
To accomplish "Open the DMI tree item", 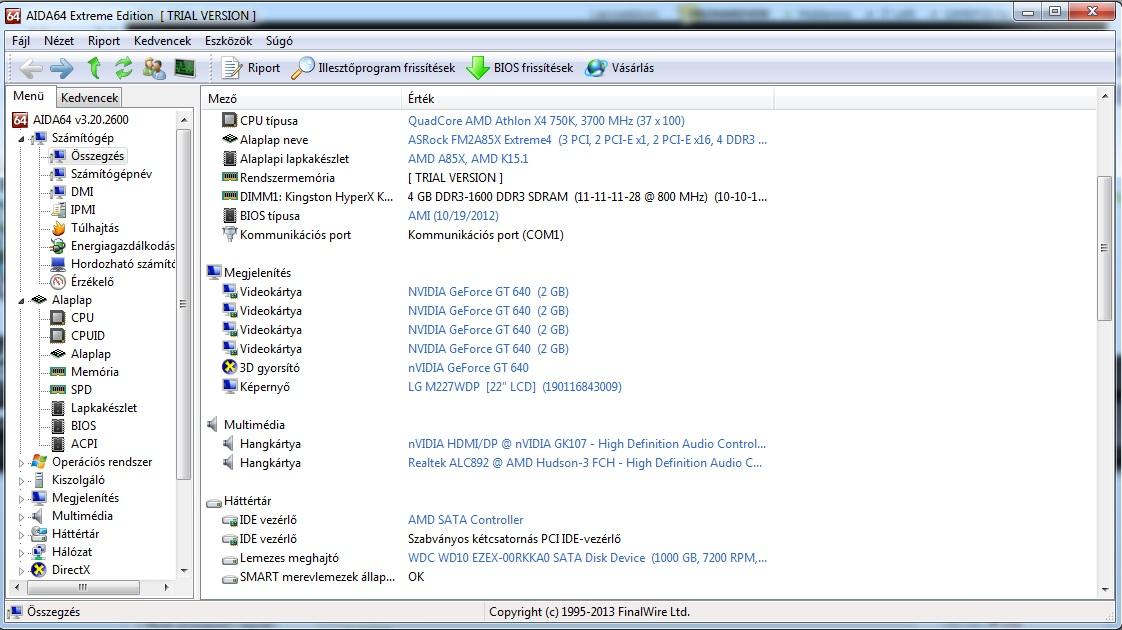I will point(82,191).
